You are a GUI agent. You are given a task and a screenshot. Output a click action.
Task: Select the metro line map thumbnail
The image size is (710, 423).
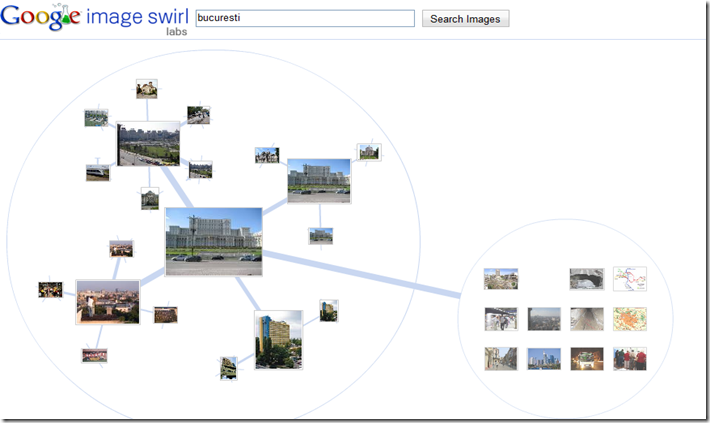pos(630,279)
